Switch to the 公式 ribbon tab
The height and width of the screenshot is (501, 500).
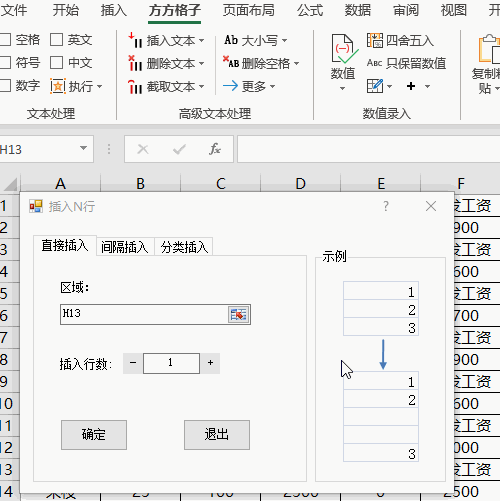(310, 10)
